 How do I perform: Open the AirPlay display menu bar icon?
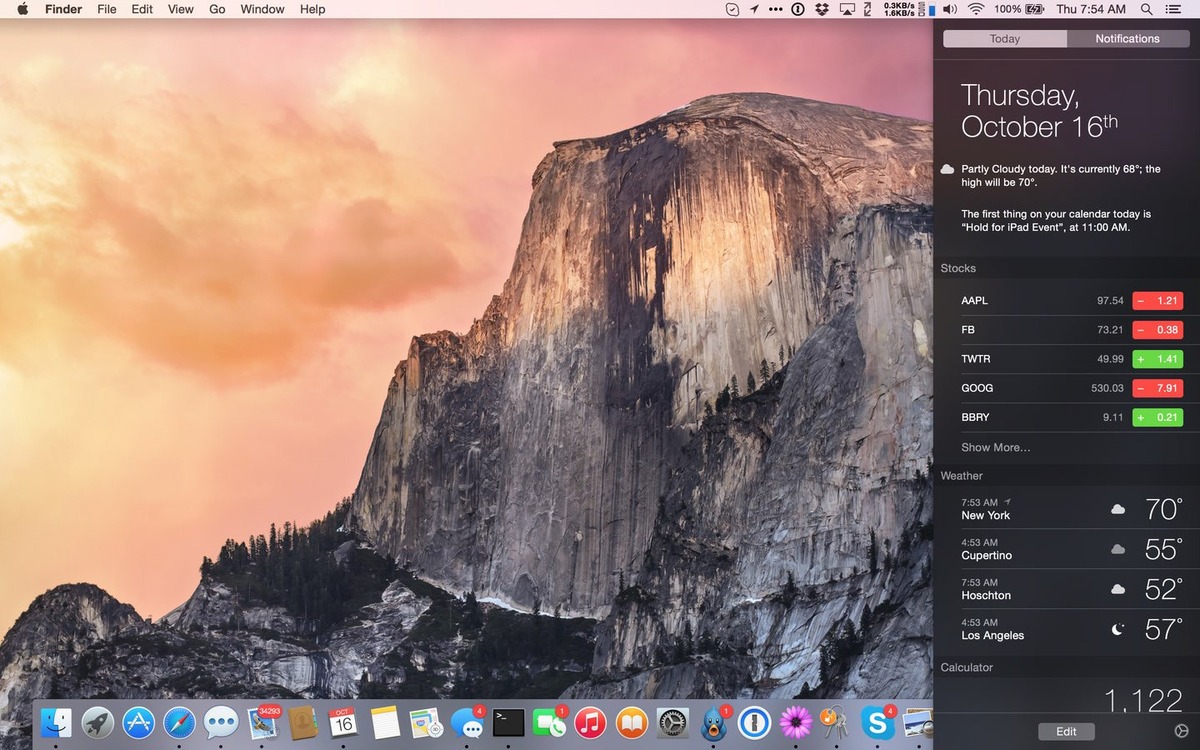[847, 9]
